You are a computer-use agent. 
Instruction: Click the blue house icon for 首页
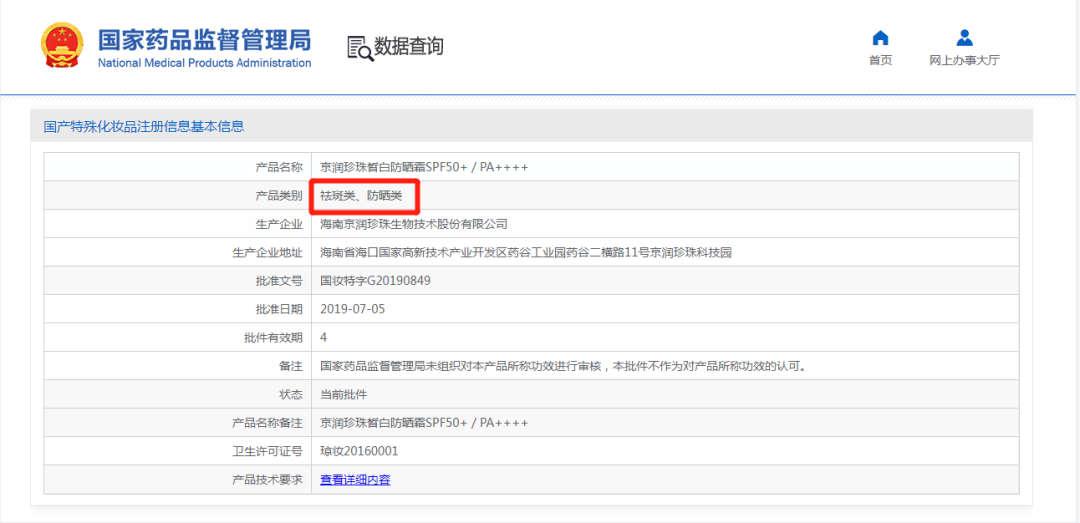(880, 38)
